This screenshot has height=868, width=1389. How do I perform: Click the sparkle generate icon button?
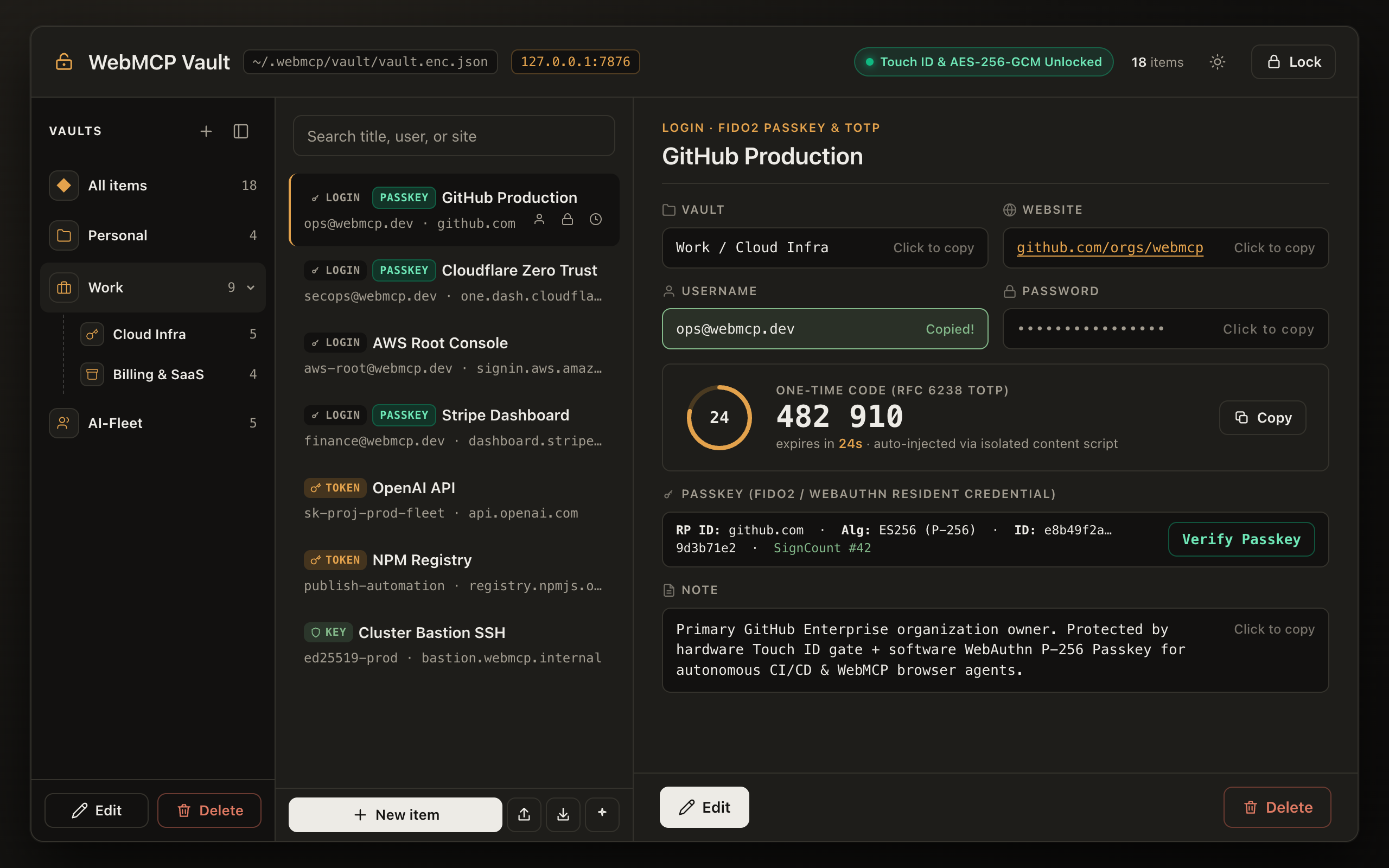pos(602,814)
